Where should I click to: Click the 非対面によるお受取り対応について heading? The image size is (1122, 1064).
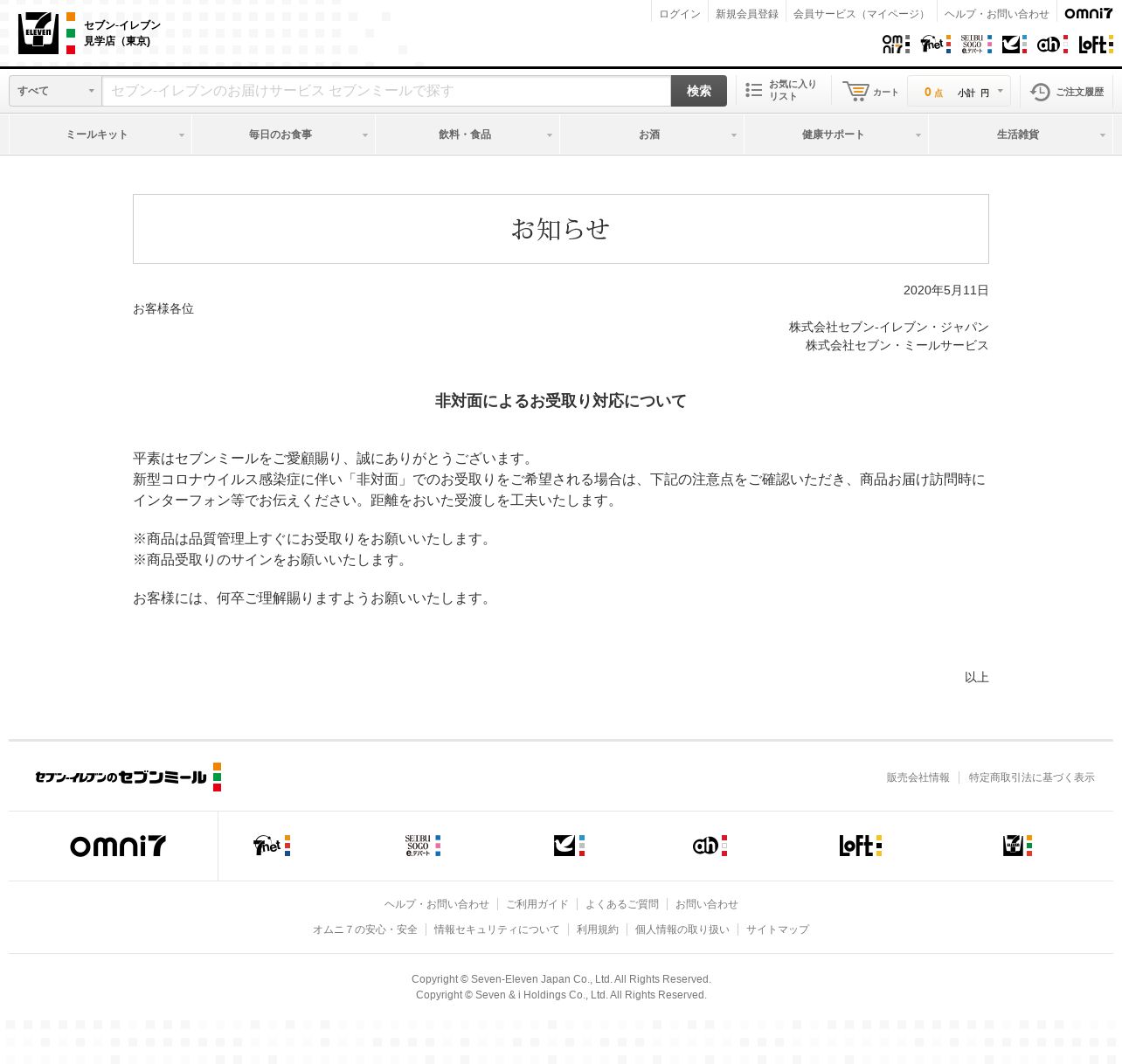coord(561,401)
